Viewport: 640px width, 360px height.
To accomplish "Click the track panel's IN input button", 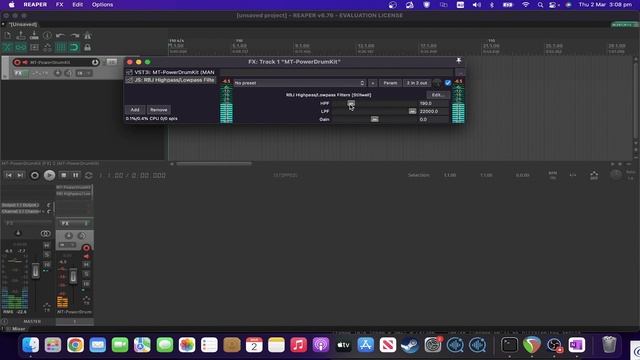I will coord(84,73).
